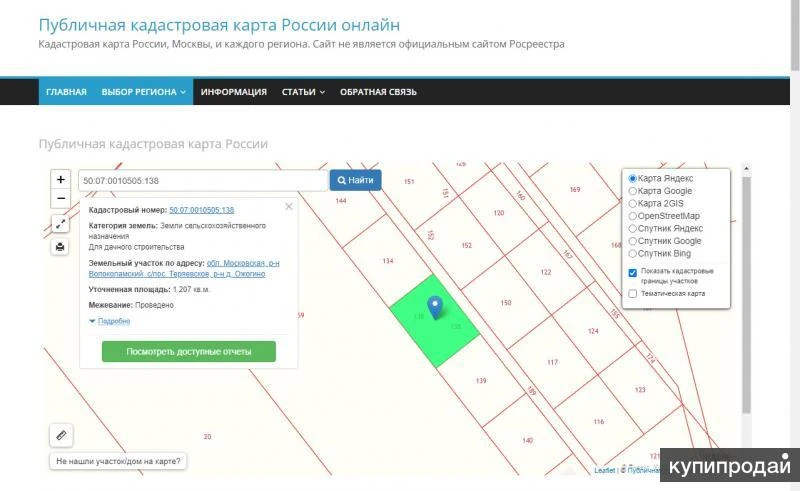Open the Статьи dropdown menu
Image resolution: width=800 pixels, height=491 pixels.
(x=303, y=92)
